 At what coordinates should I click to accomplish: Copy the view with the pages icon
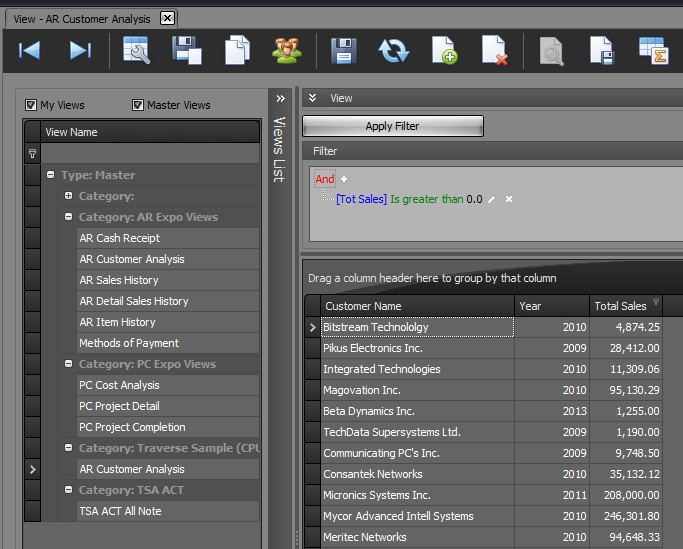[237, 50]
